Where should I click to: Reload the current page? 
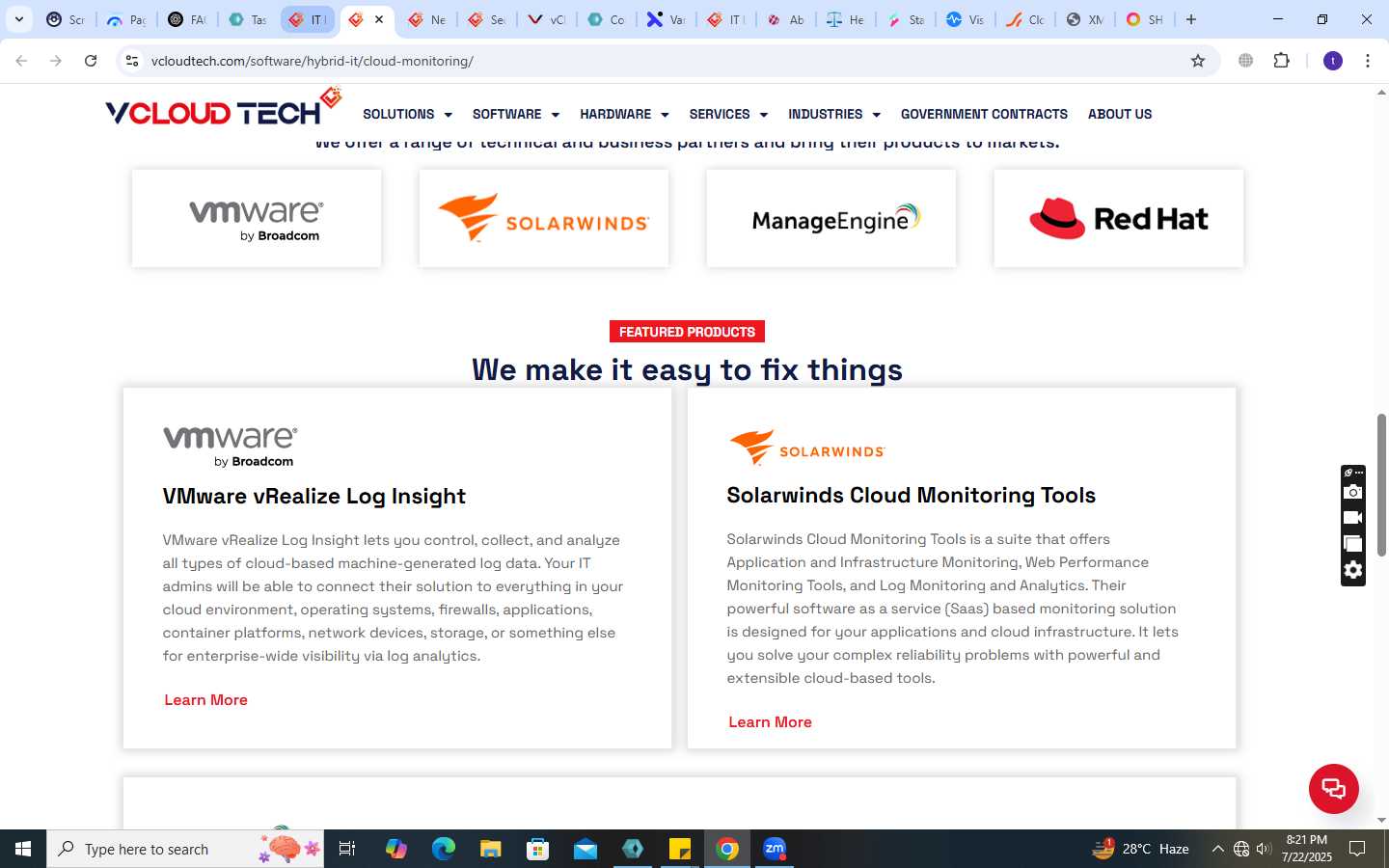91,61
